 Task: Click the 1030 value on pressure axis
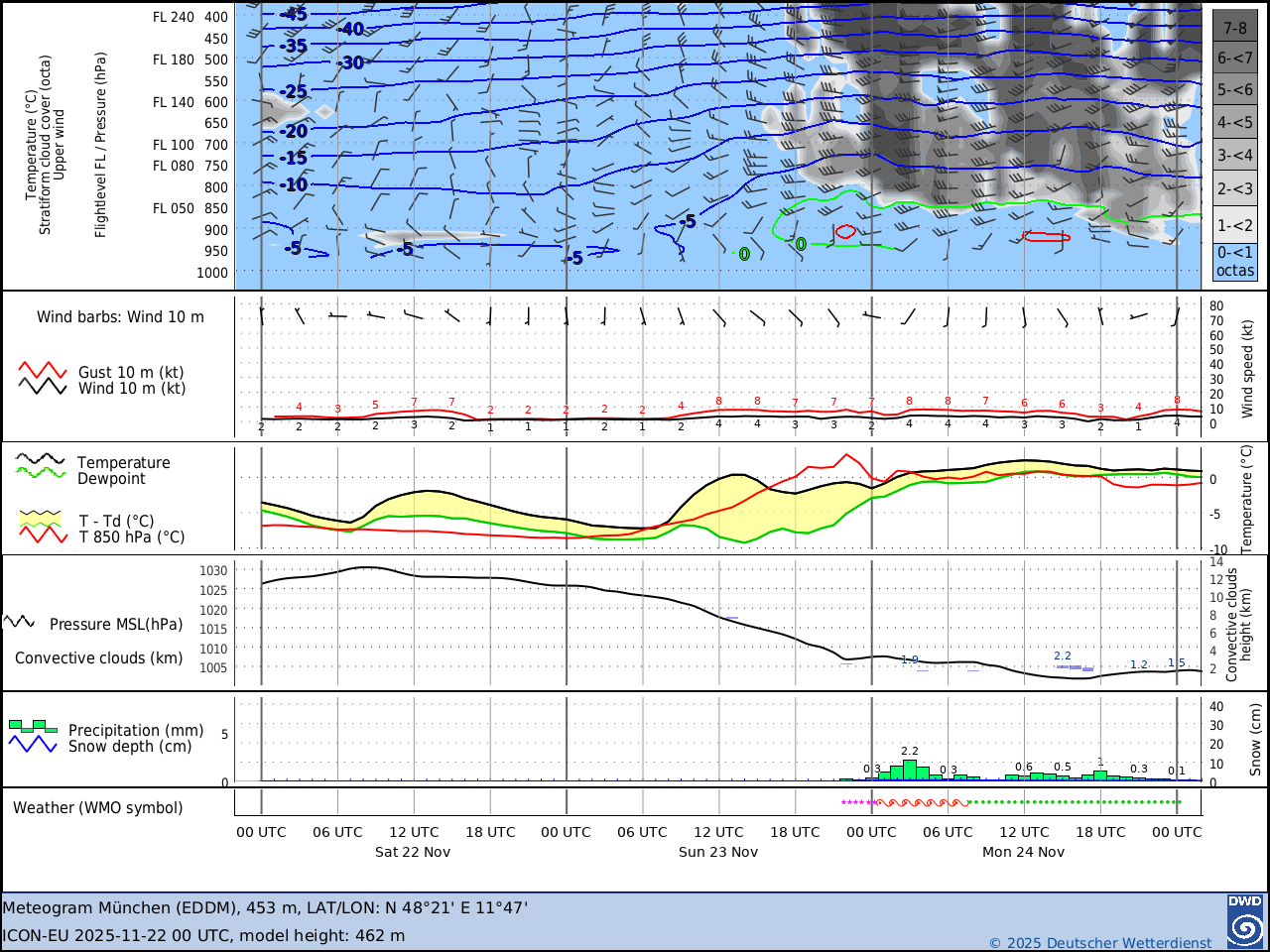[x=213, y=571]
